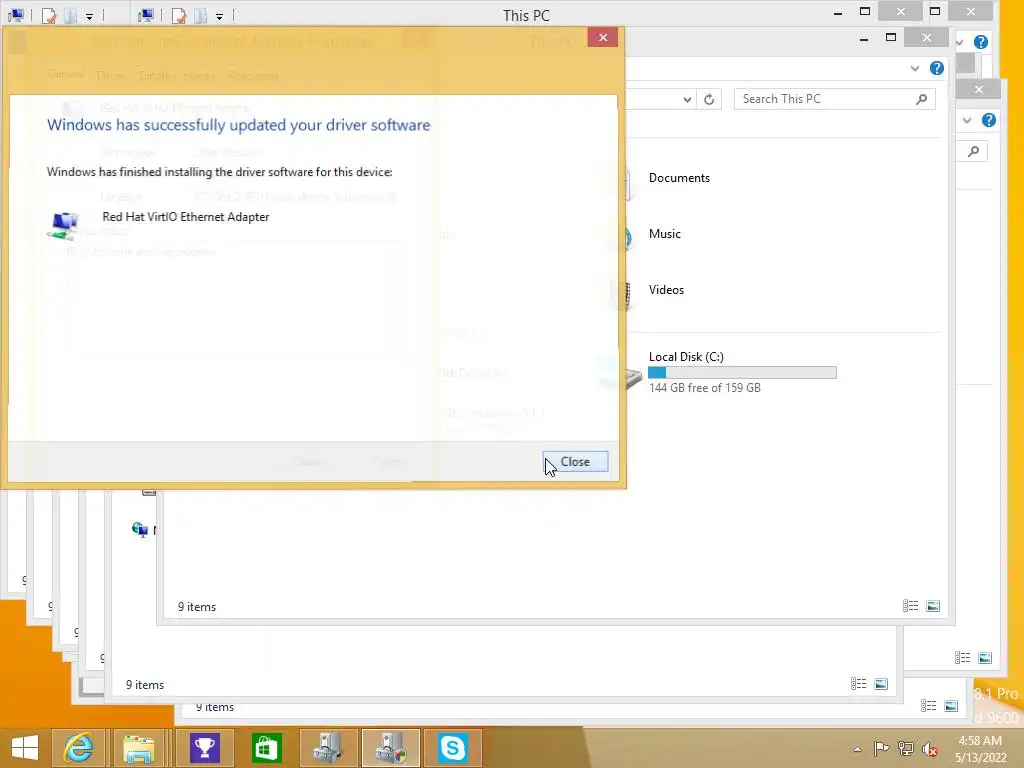Close the driver update success dialog with Close button

(x=575, y=462)
